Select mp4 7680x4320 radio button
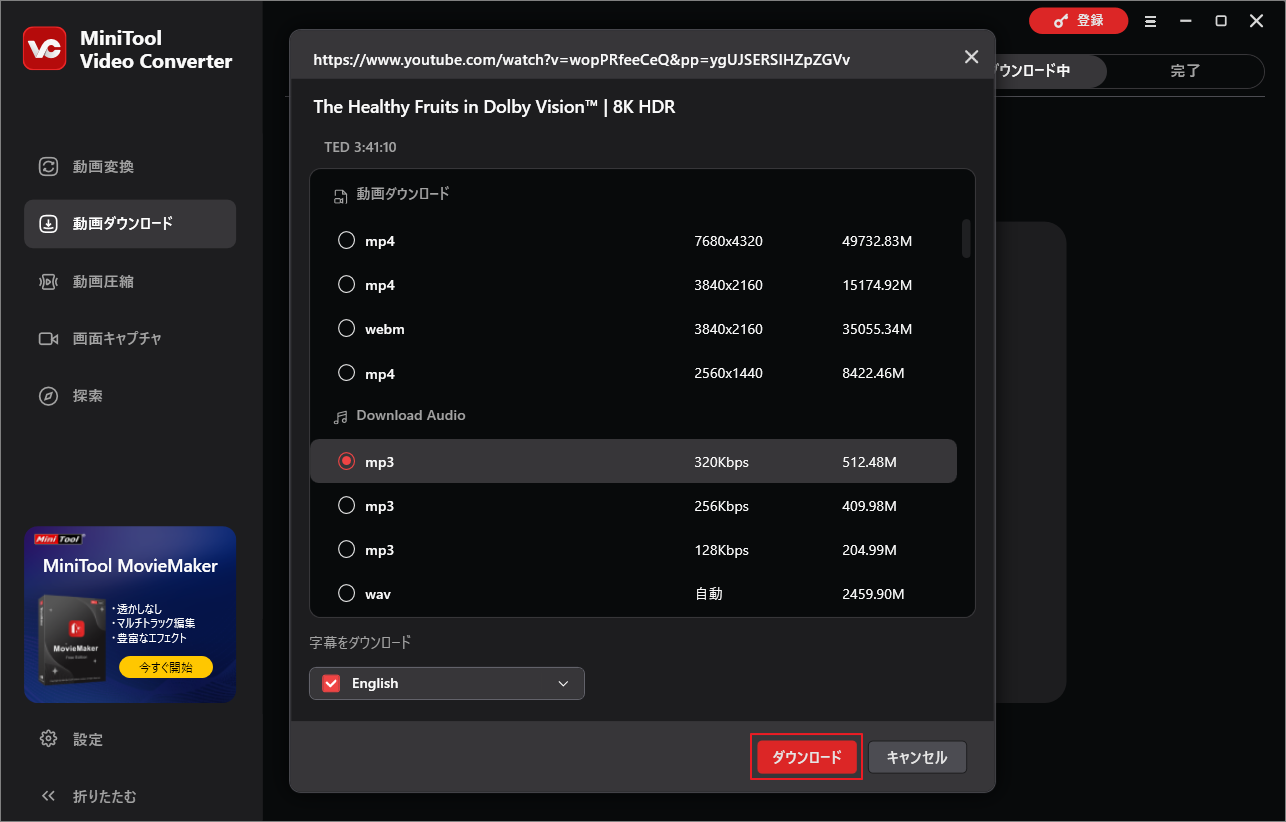The image size is (1286, 822). click(x=346, y=241)
